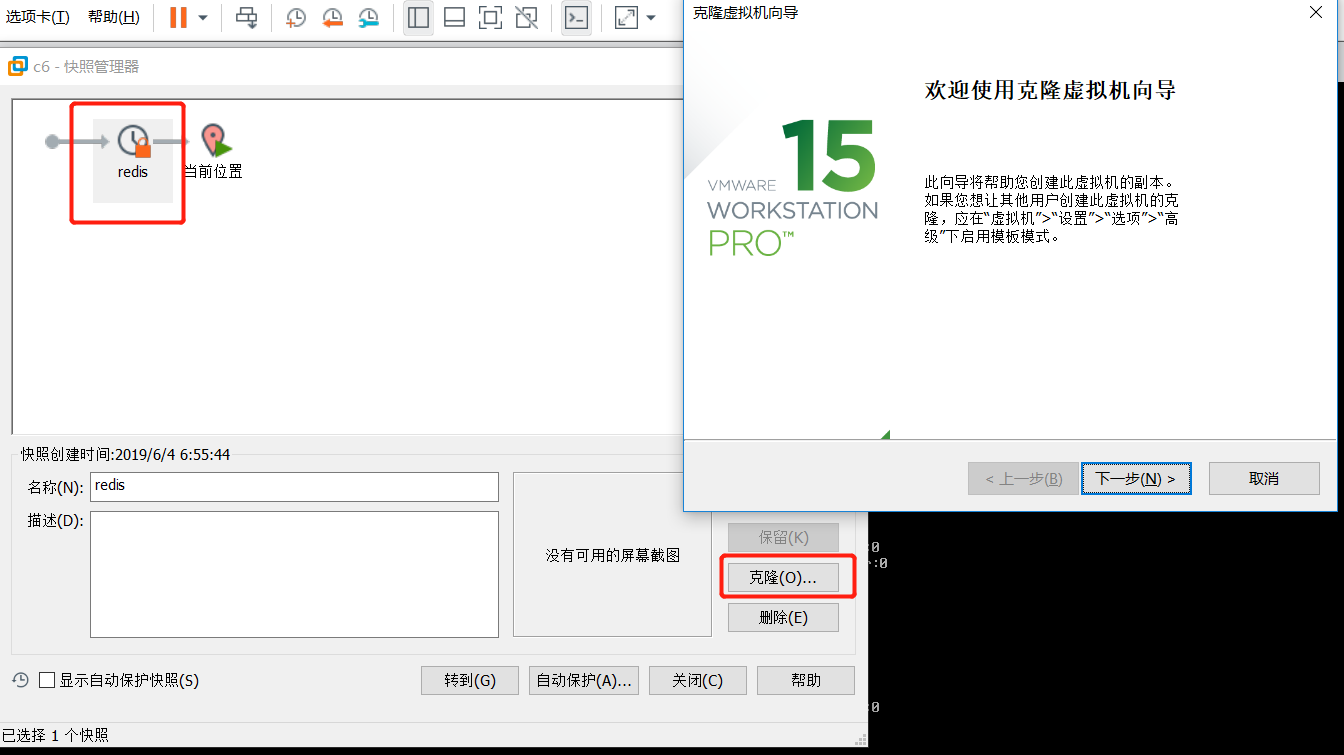Click the autoprotect clock icon beside checkbox
The width and height of the screenshot is (1344, 755).
point(20,680)
